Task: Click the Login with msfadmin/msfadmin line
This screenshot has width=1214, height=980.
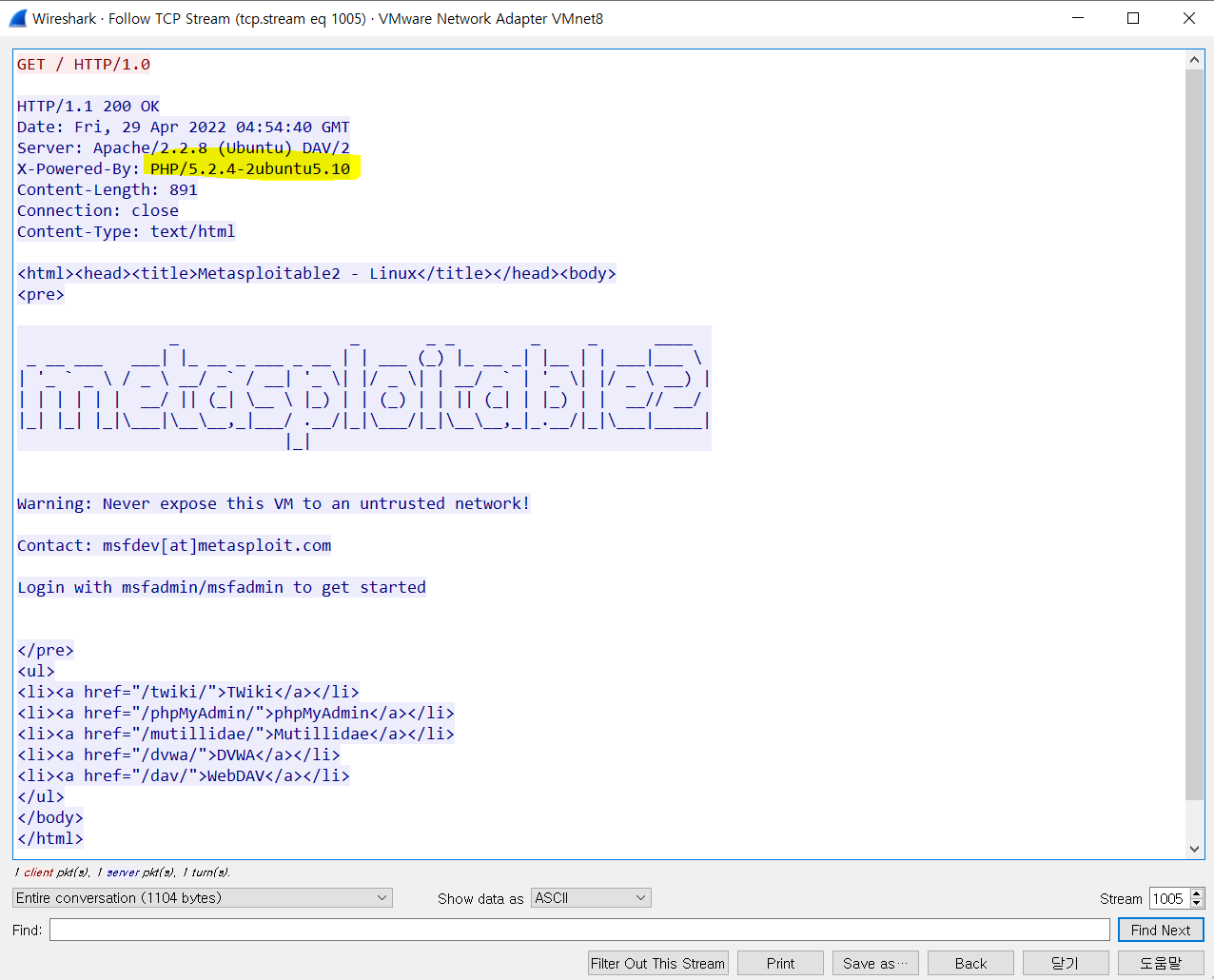Action: (222, 587)
